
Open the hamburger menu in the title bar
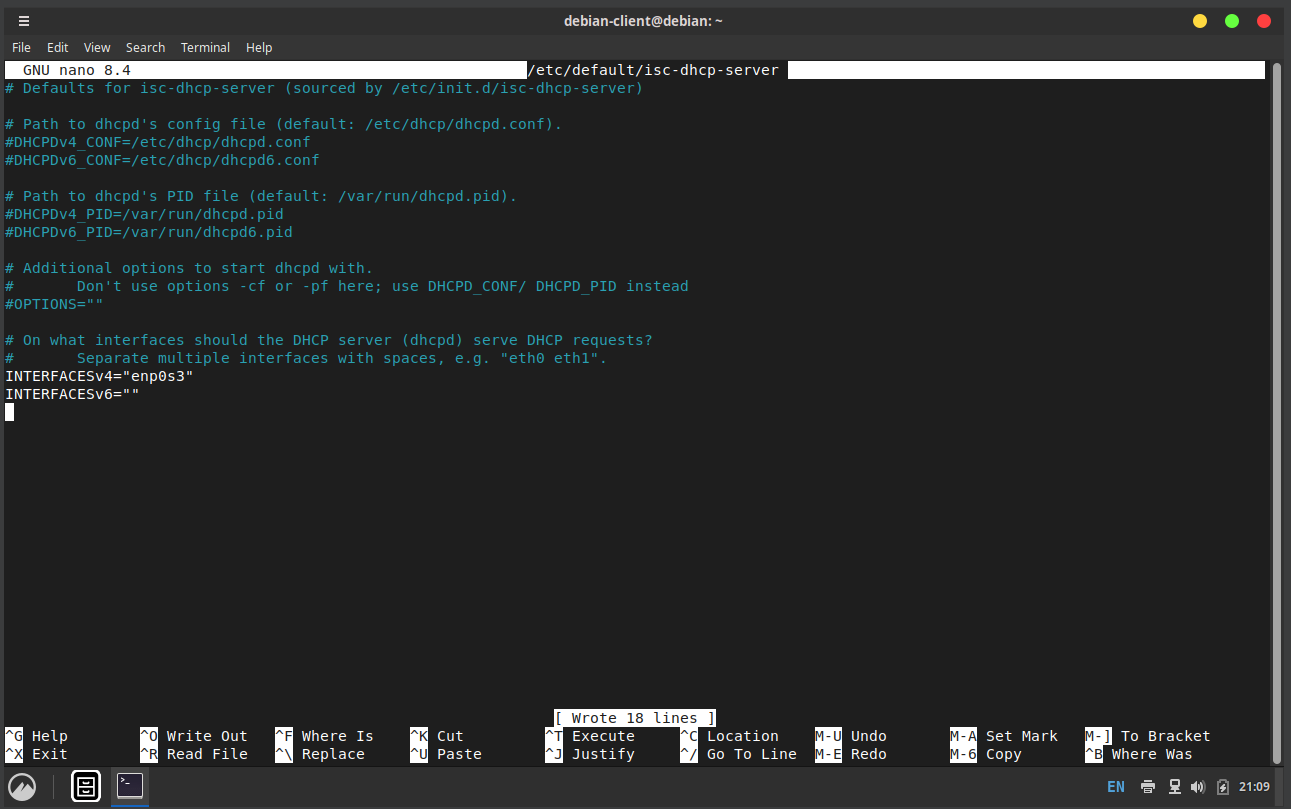pos(24,21)
